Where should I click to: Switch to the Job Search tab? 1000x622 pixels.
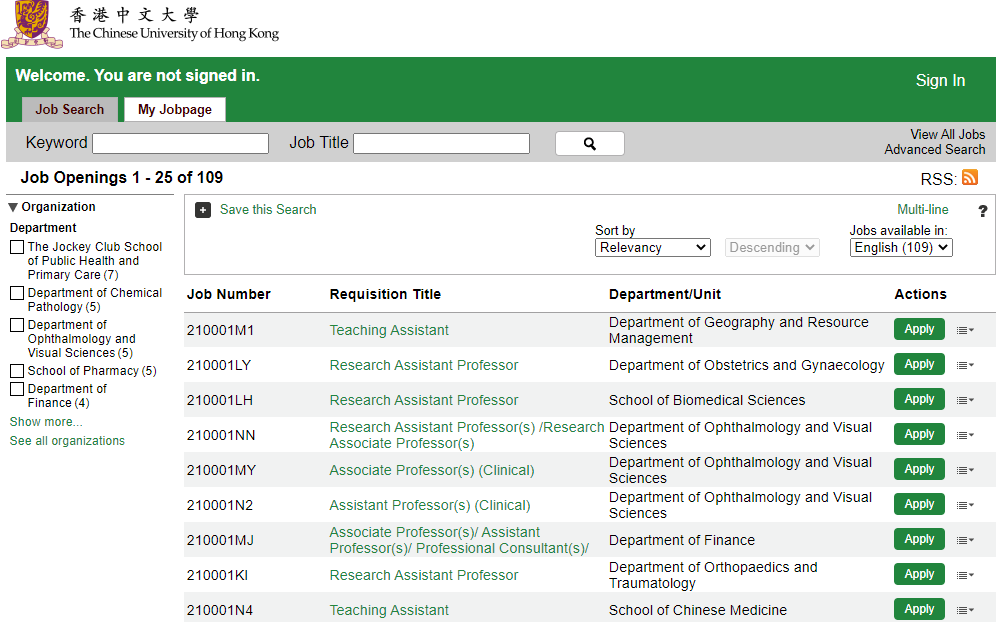click(70, 110)
